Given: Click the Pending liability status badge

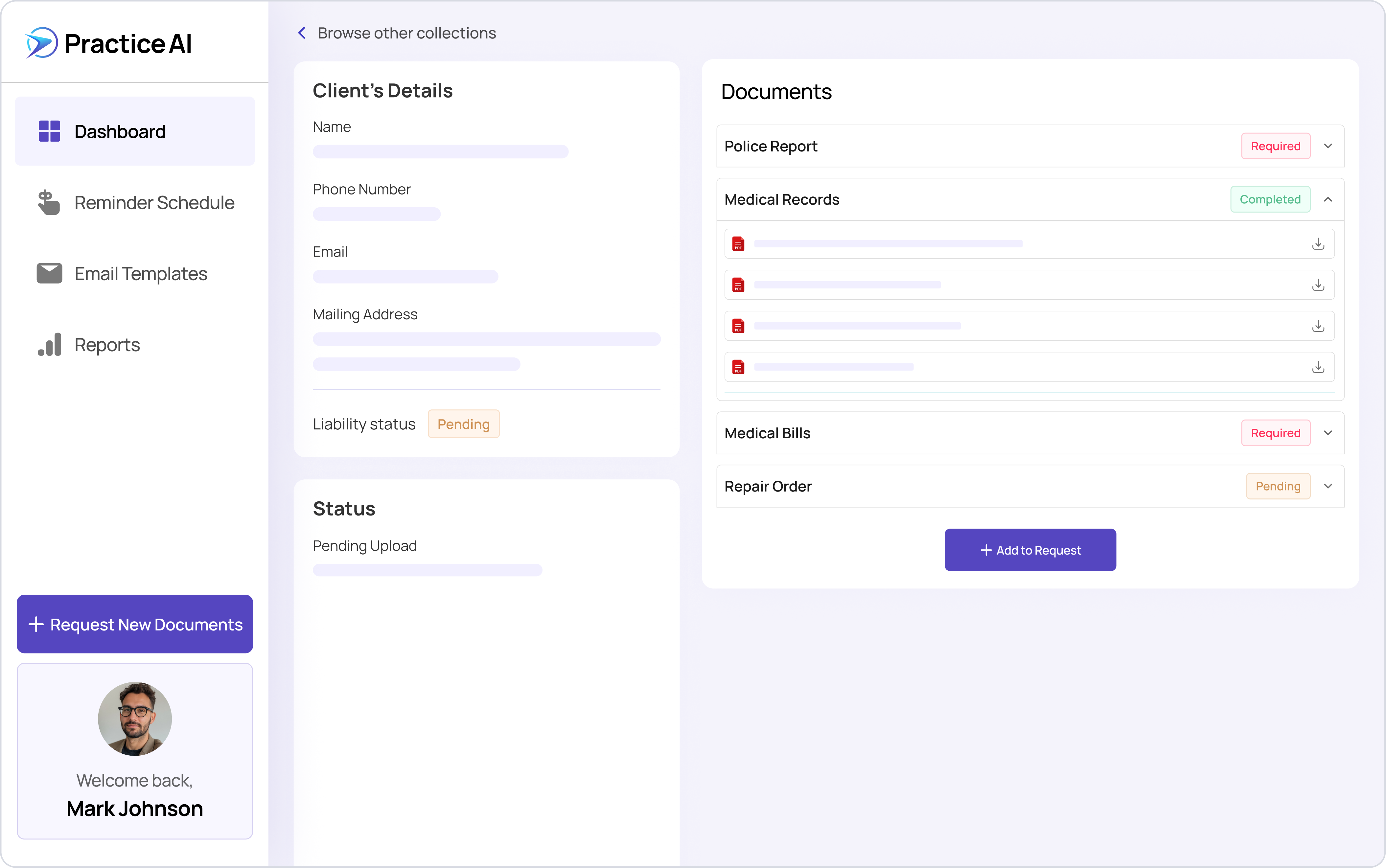Looking at the screenshot, I should point(463,424).
